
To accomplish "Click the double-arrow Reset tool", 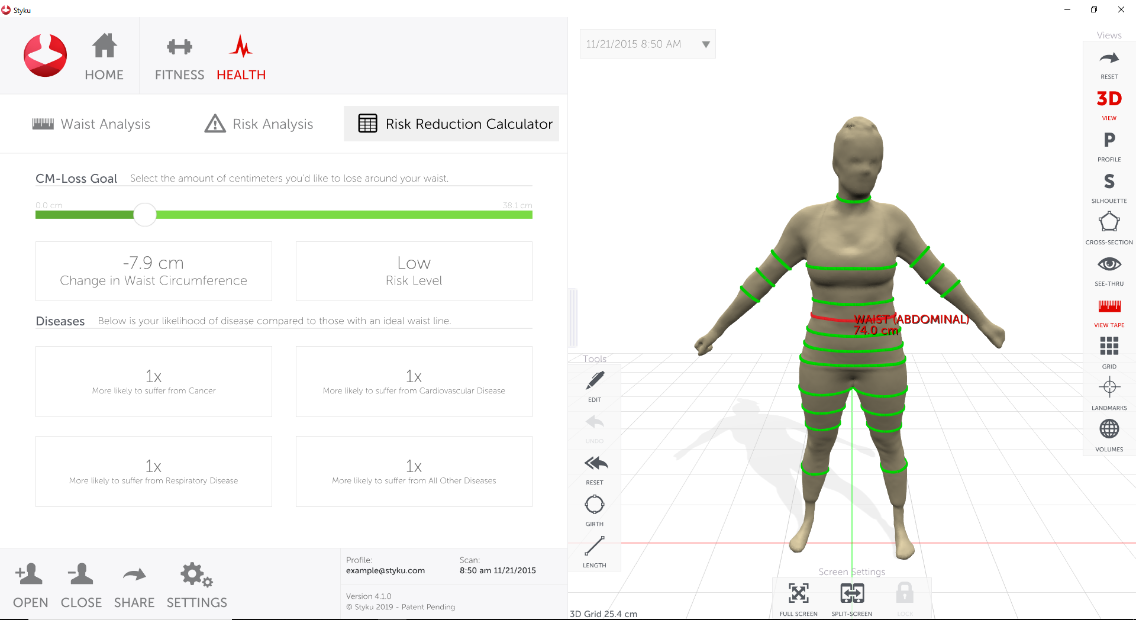I will [x=594, y=466].
